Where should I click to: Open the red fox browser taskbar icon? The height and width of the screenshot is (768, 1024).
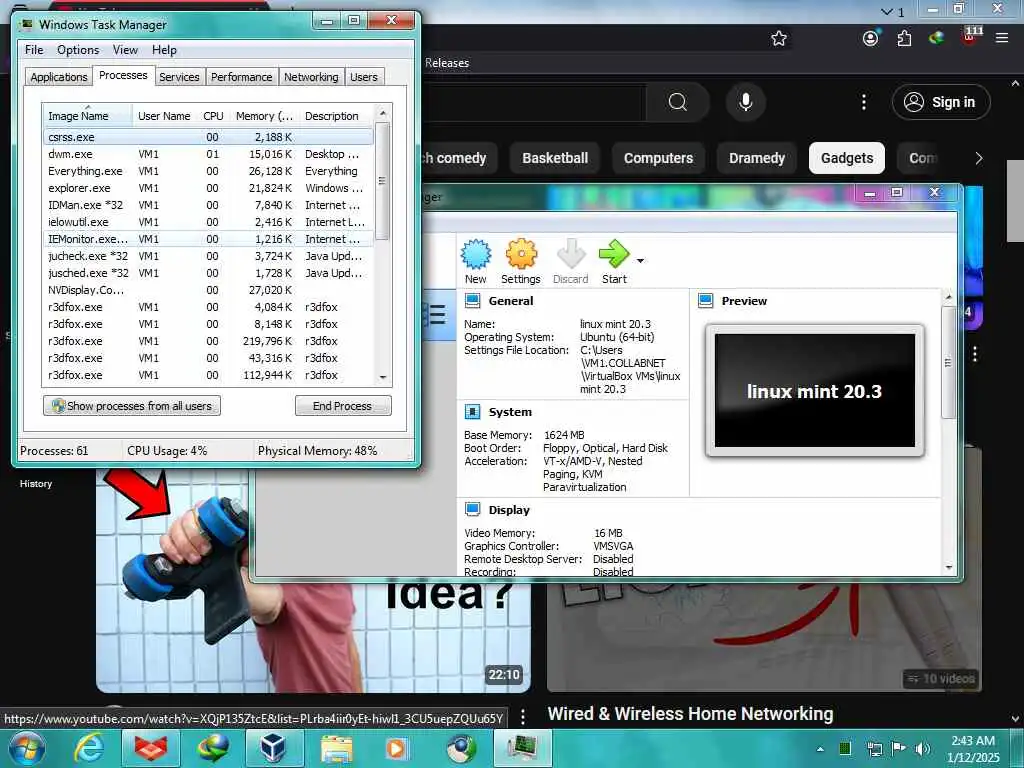coord(151,748)
